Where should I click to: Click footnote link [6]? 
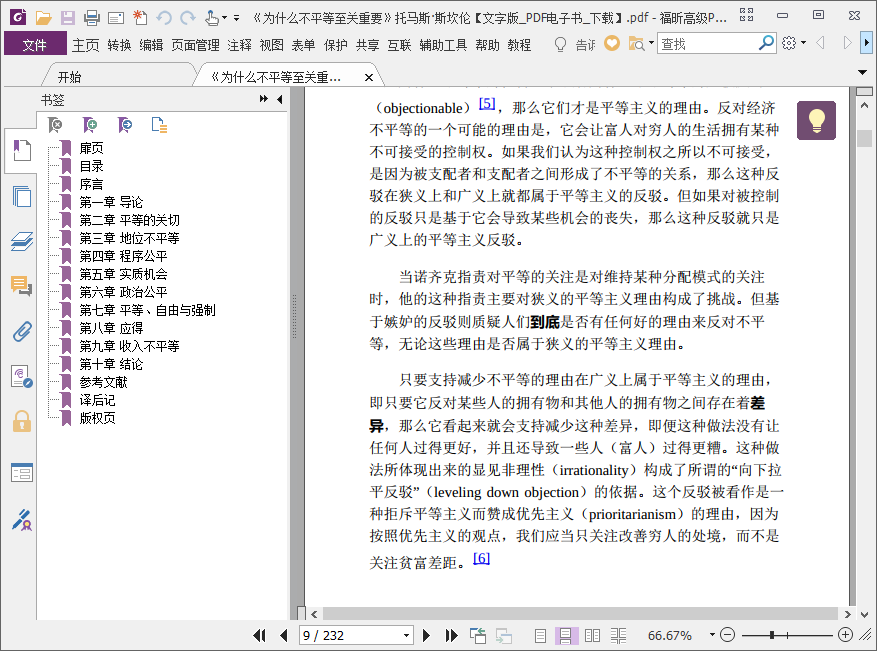482,558
